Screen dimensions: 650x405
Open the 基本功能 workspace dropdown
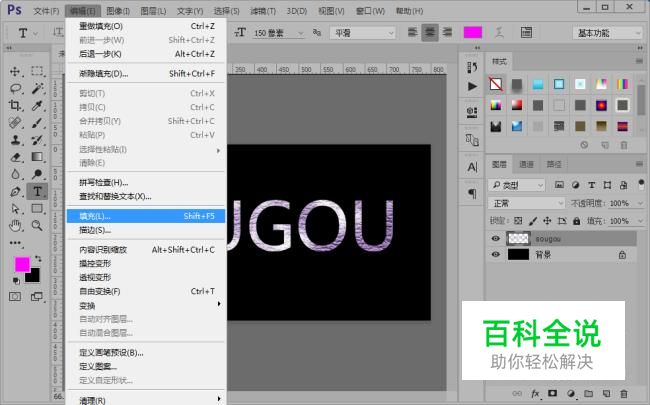[607, 33]
